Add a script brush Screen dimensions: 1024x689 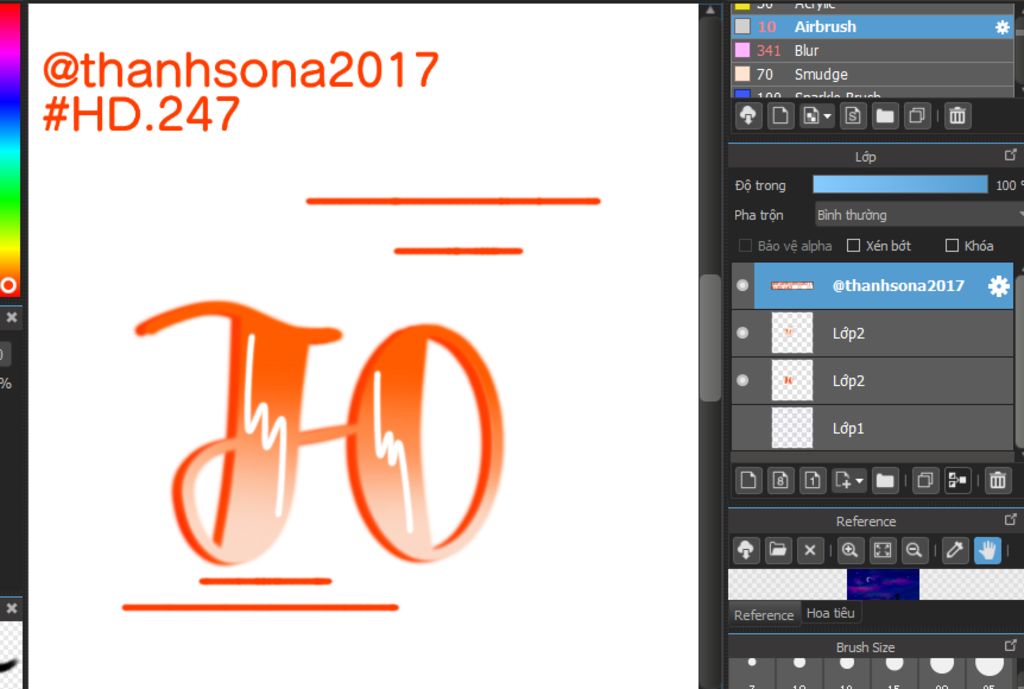(x=853, y=116)
